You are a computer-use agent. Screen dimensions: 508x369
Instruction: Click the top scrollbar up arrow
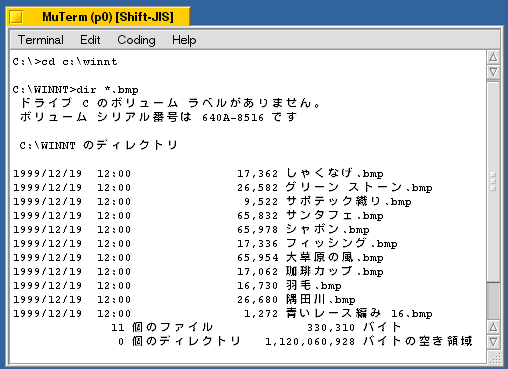[493, 58]
